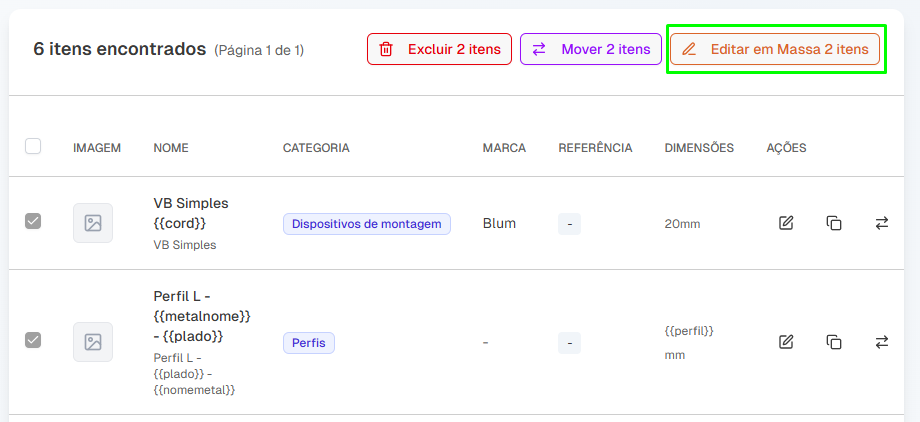Viewport: 920px width, 422px height.
Task: Open Editar em Massa 2 itens
Action: tap(775, 49)
